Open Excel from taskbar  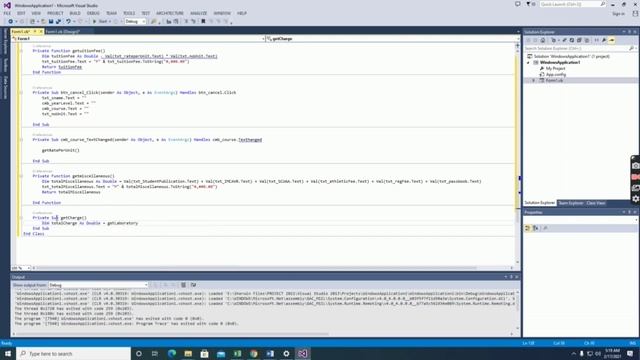coord(237,353)
